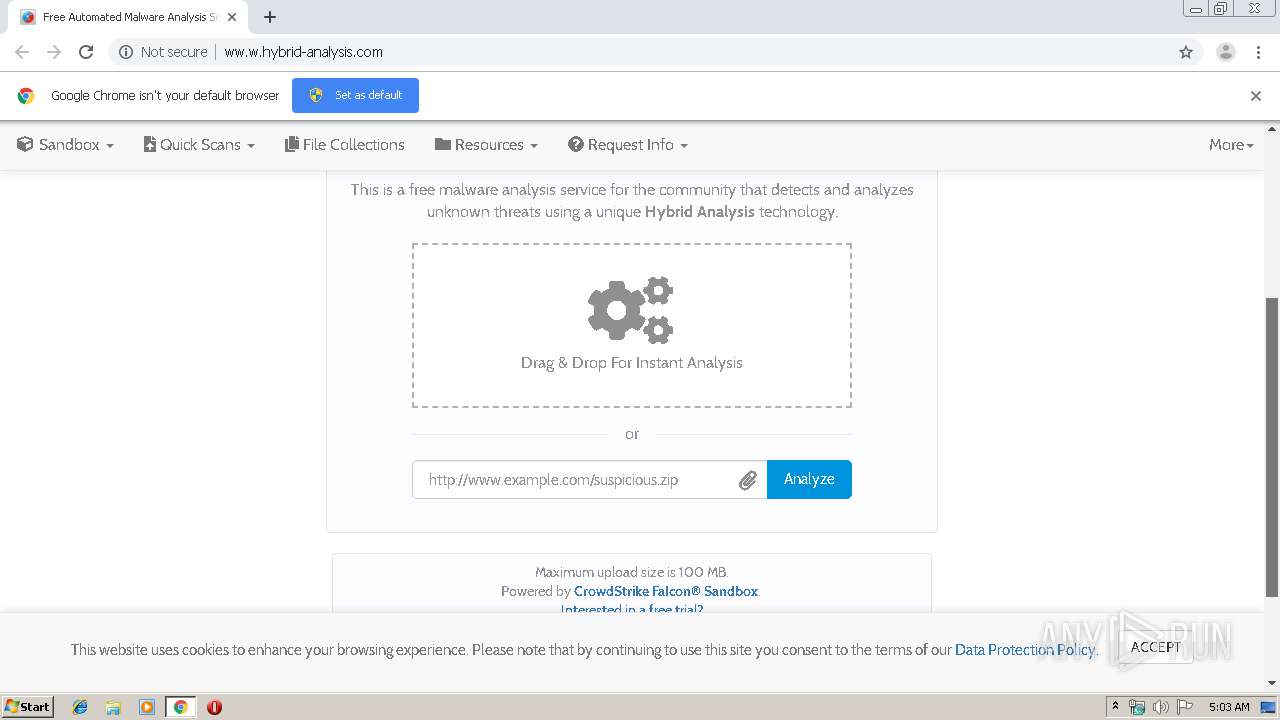Click the page vertical scrollbar thumb
The height and width of the screenshot is (720, 1280).
1272,447
